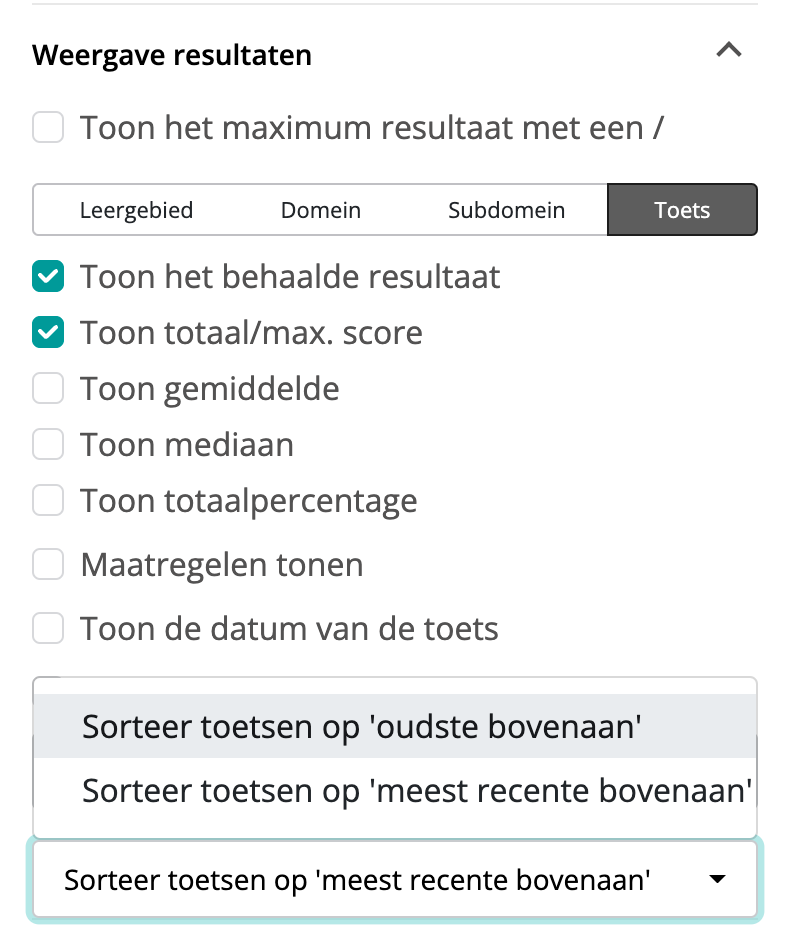Click the sort toetsen combo box field
Image resolution: width=798 pixels, height=948 pixels.
[357, 880]
